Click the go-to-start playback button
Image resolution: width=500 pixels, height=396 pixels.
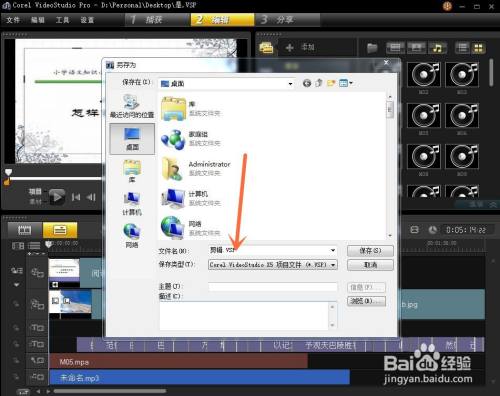(x=76, y=197)
